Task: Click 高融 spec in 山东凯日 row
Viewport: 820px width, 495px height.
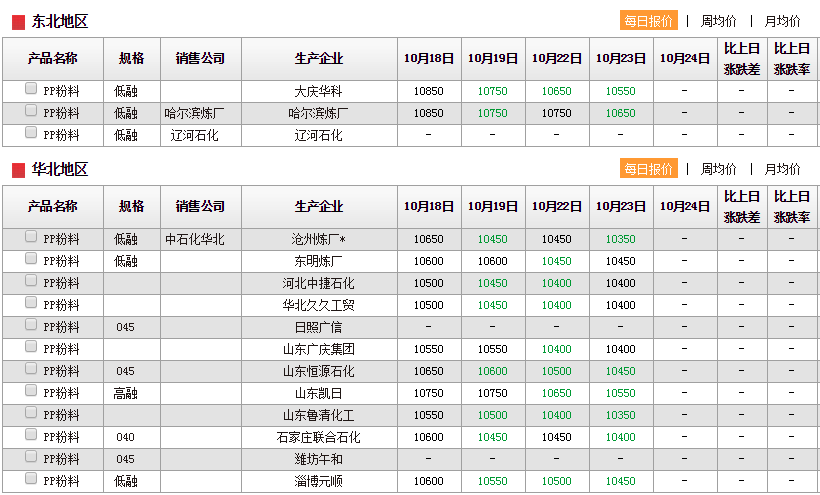Action: coord(126,393)
